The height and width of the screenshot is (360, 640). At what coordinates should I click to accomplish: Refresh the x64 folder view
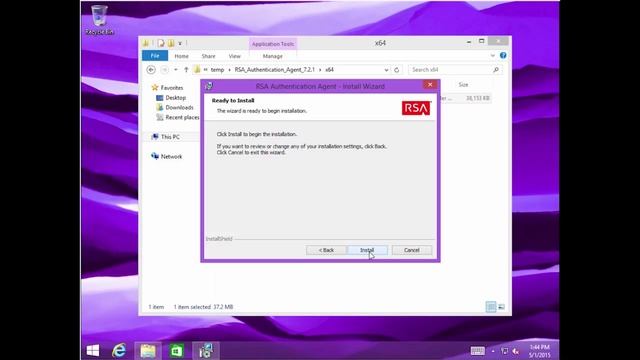click(x=396, y=70)
